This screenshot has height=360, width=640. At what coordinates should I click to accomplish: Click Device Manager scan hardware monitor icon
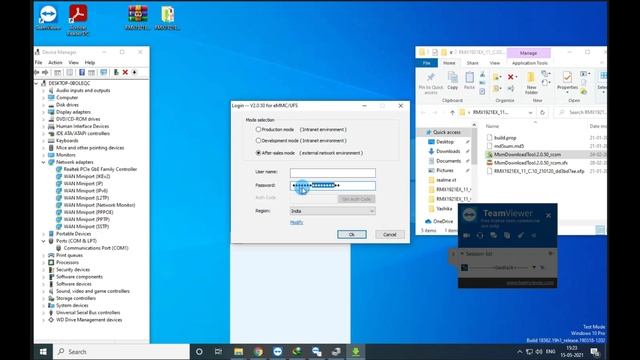(104, 72)
